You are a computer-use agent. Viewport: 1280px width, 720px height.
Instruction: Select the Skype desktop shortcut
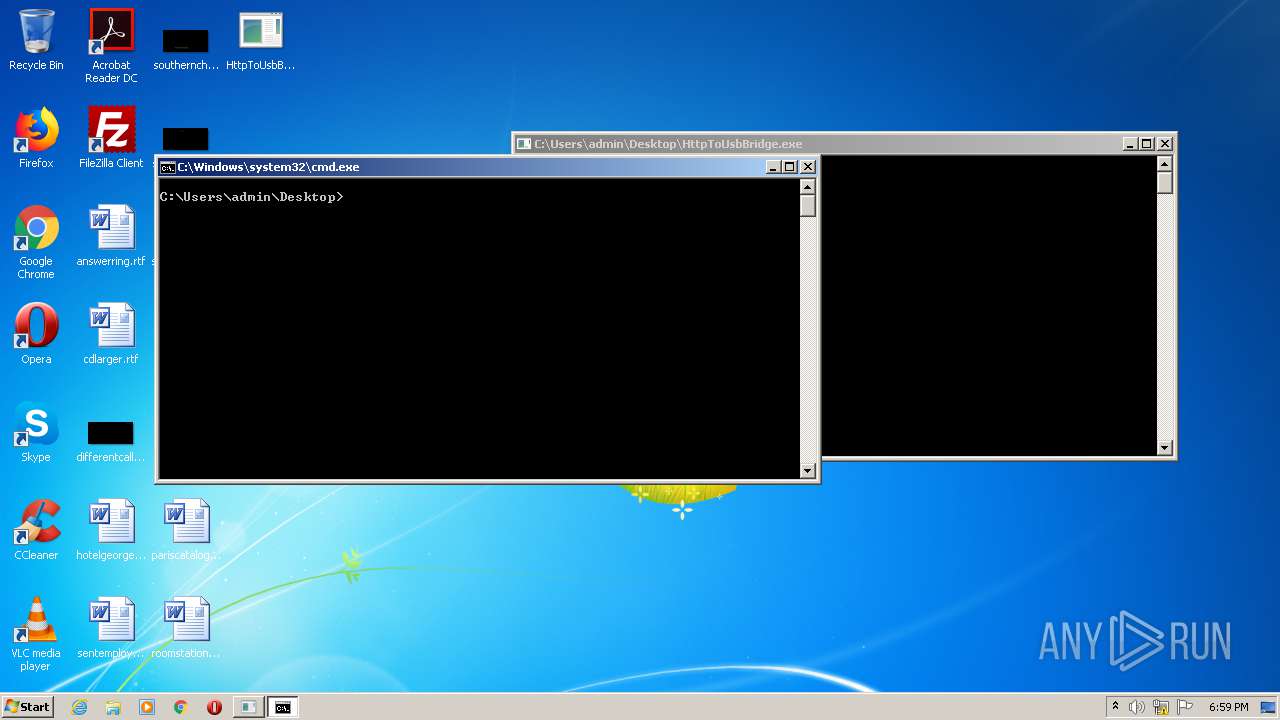(36, 432)
